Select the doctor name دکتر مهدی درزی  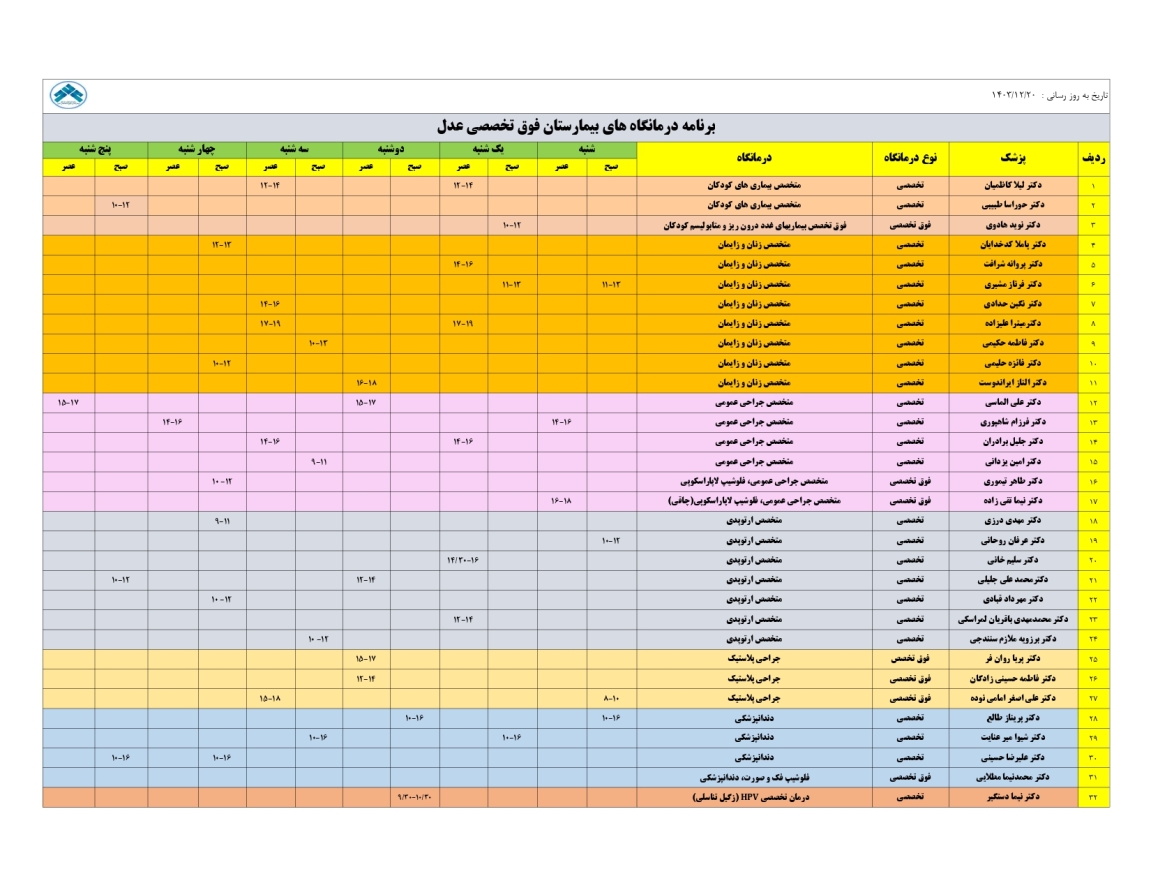pos(1013,521)
